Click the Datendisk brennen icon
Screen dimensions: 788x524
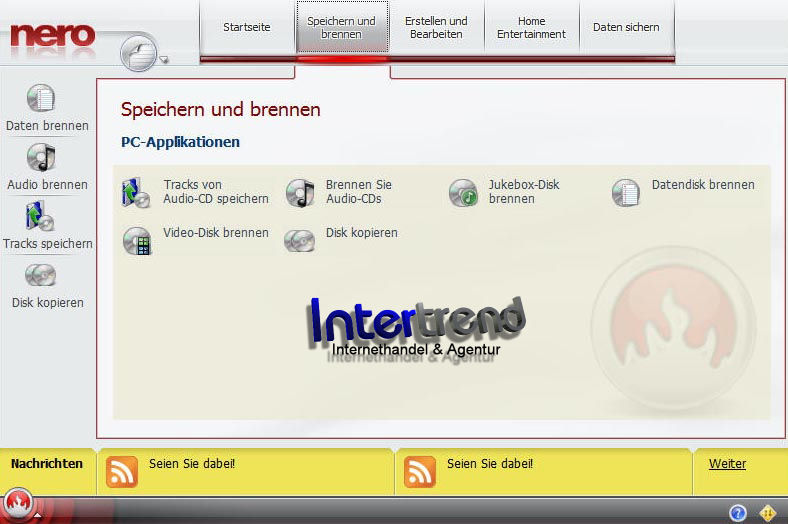pos(626,193)
